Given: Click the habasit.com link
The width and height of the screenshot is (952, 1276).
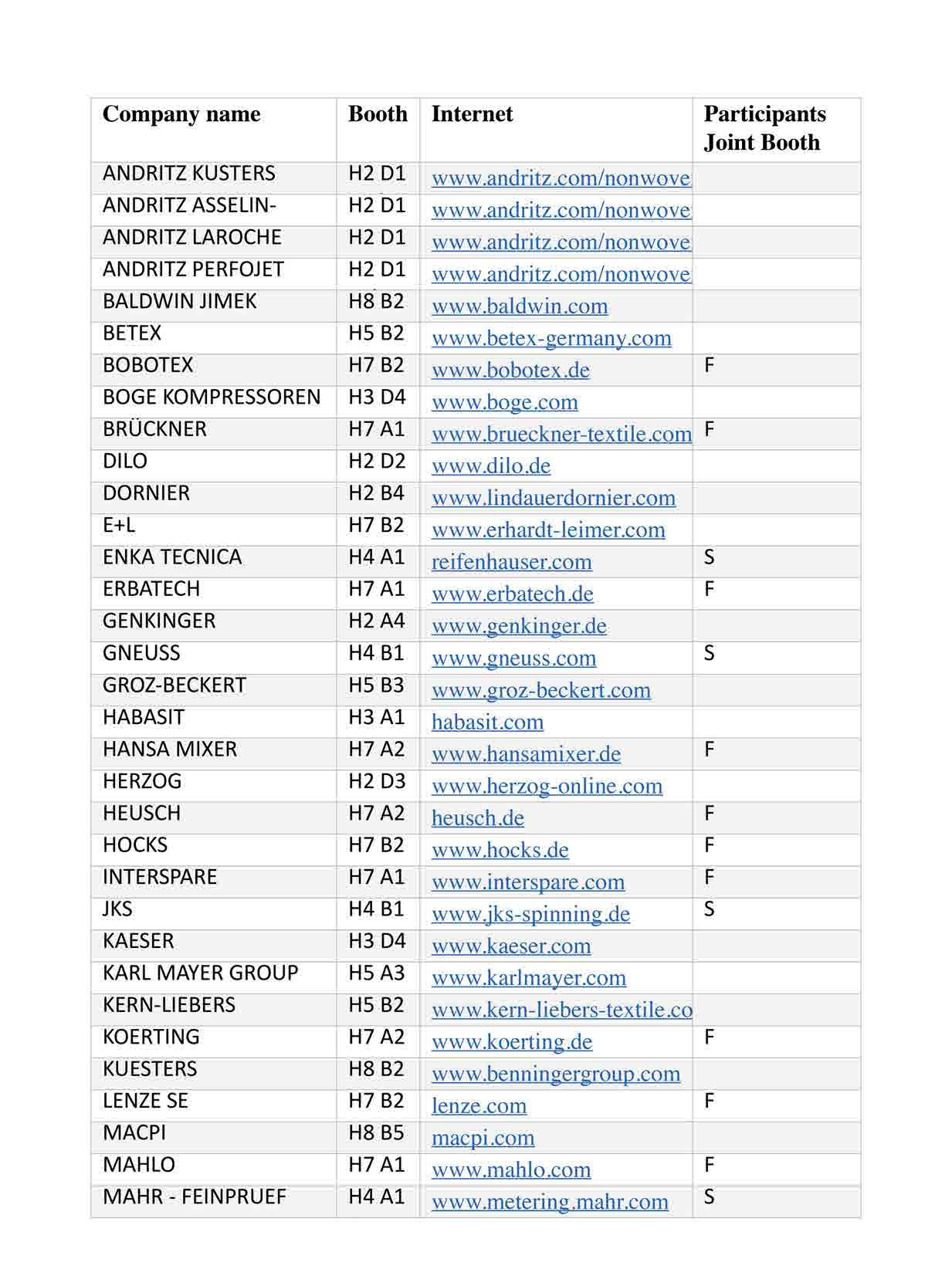Looking at the screenshot, I should tap(487, 723).
